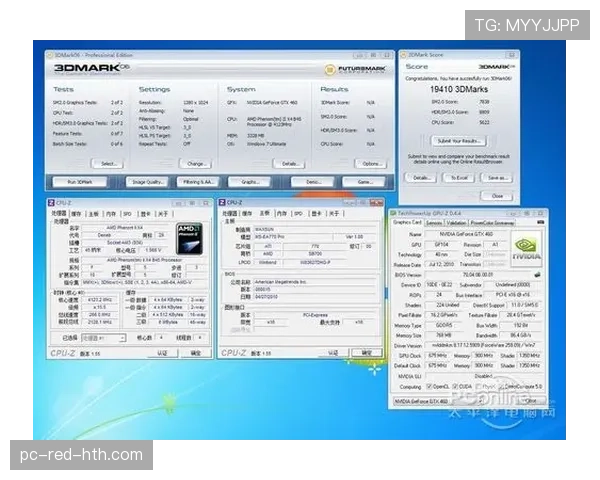Click the "19410 3DMarks" score text
This screenshot has height=480, width=600.
[x=459, y=89]
